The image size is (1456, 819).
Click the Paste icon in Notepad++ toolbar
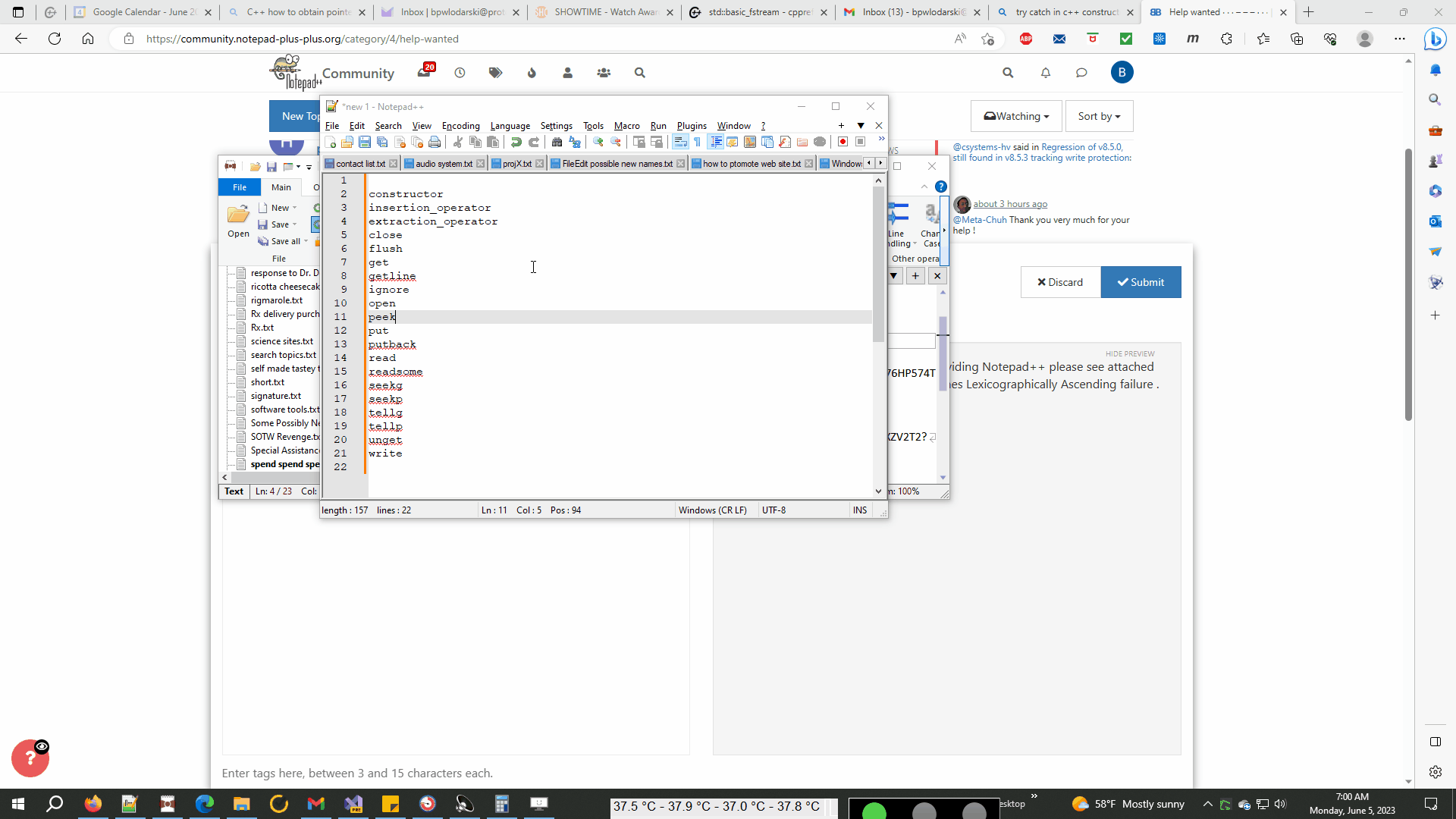pos(493,142)
